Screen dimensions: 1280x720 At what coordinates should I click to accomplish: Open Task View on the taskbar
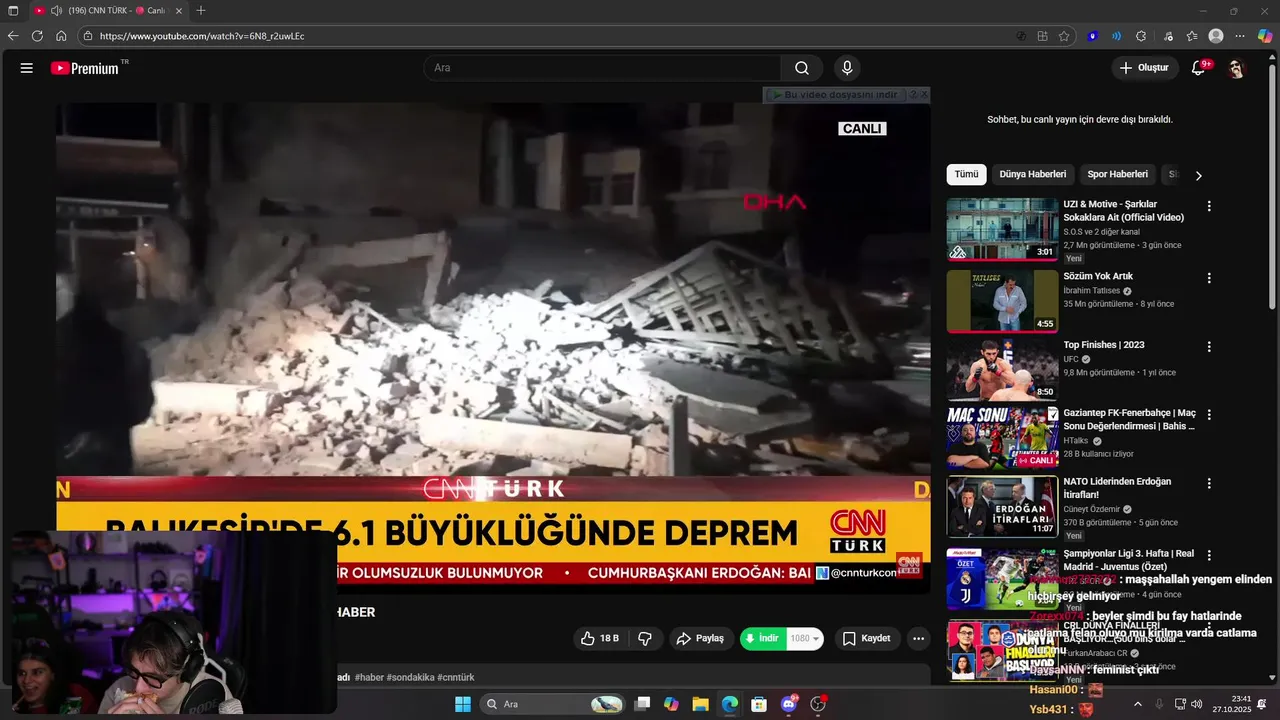point(643,704)
